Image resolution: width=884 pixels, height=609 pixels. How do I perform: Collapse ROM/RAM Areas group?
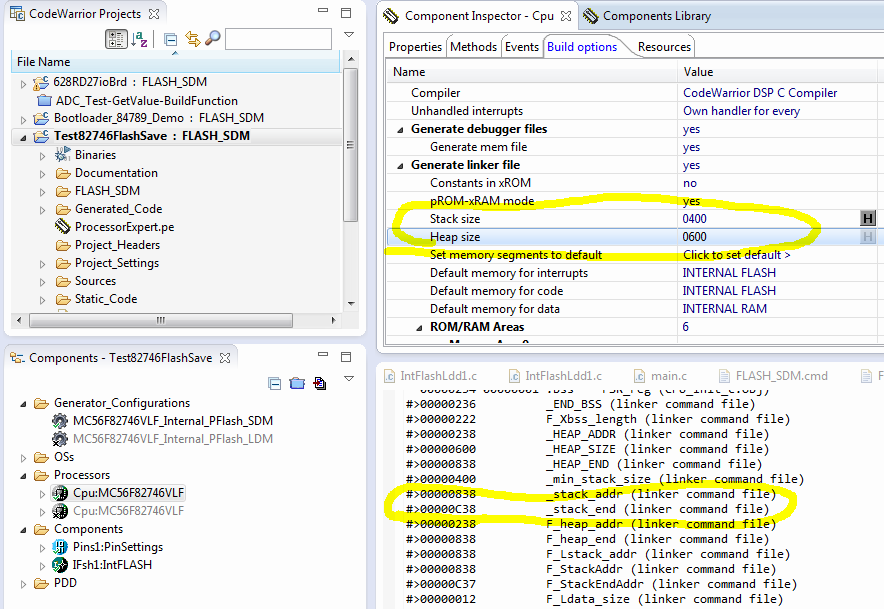tap(419, 328)
